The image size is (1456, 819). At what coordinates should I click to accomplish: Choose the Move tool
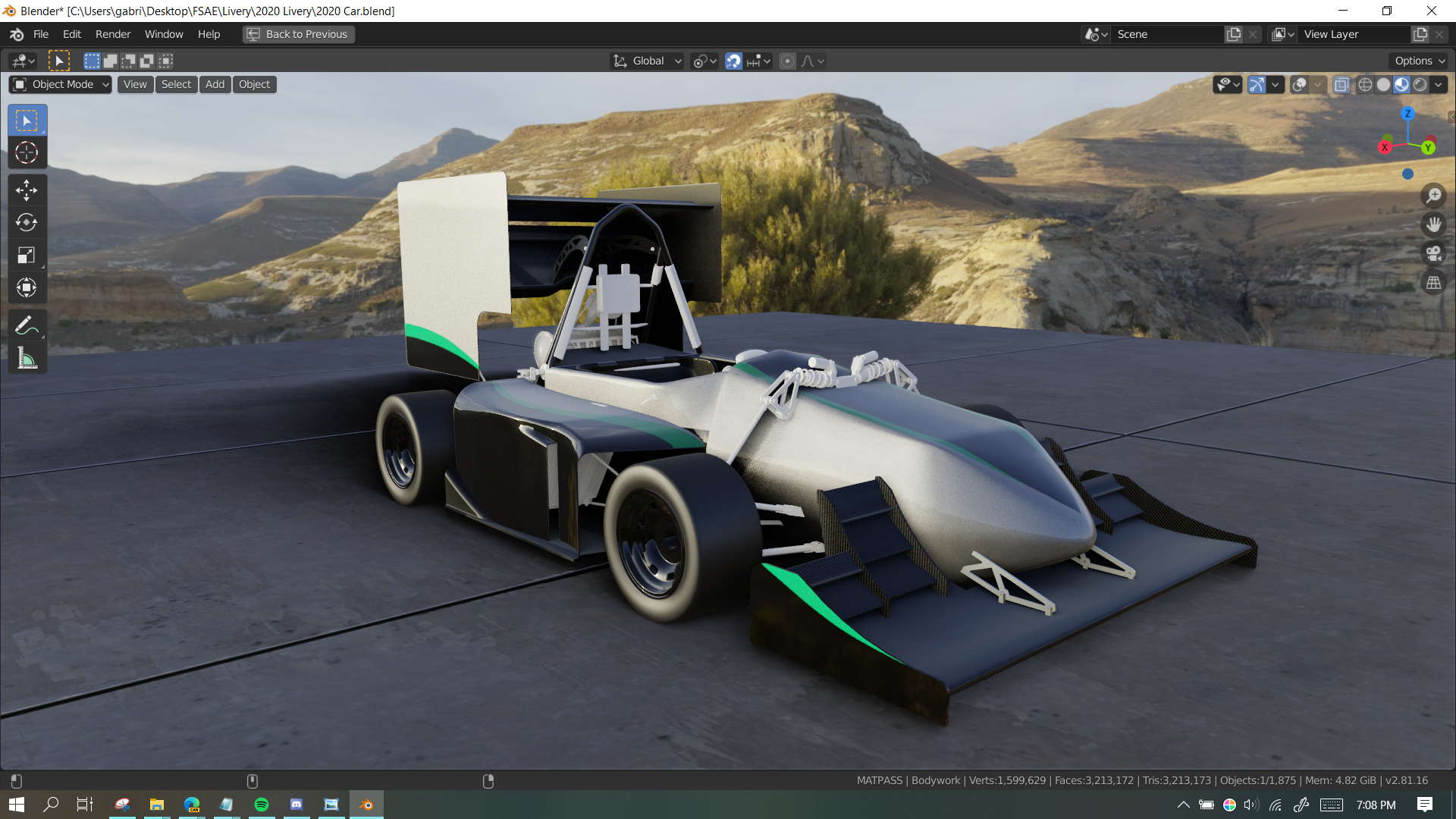27,190
